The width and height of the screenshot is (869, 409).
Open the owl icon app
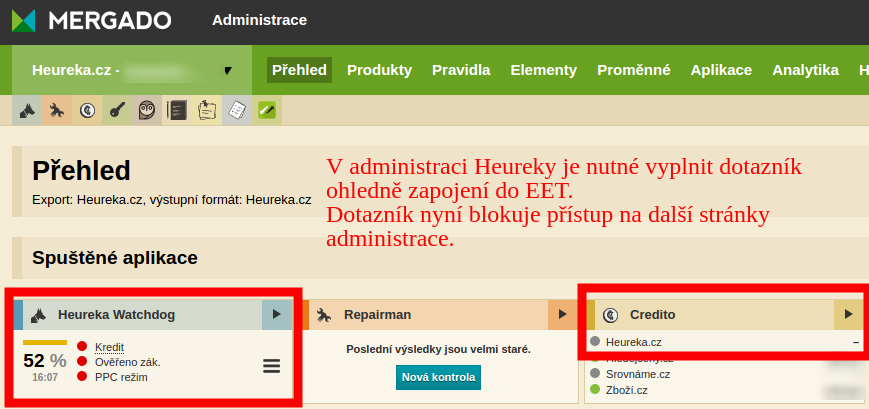tap(147, 110)
